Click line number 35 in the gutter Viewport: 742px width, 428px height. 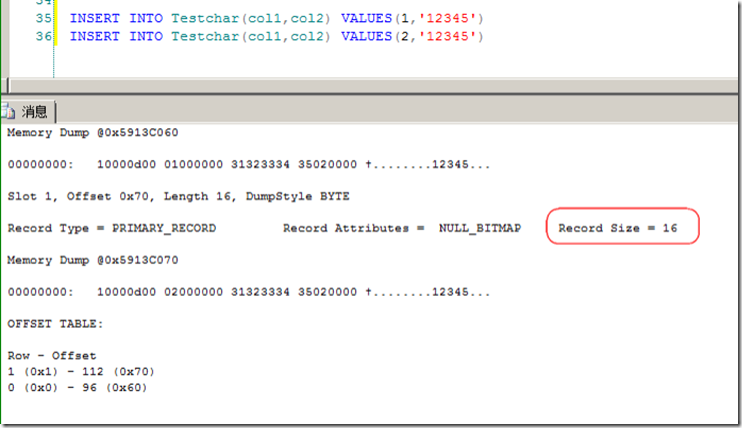pyautogui.click(x=44, y=18)
